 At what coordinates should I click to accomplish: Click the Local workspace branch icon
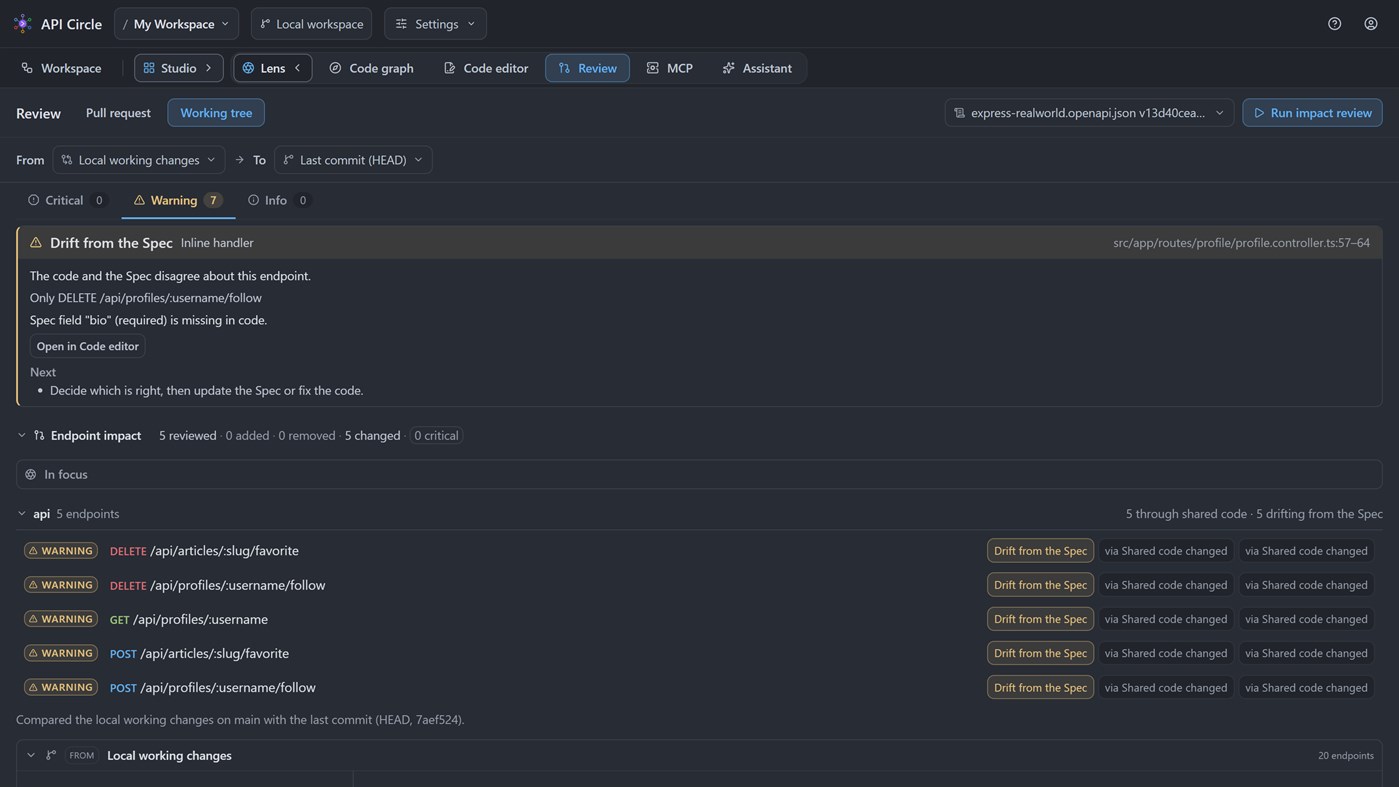265,23
